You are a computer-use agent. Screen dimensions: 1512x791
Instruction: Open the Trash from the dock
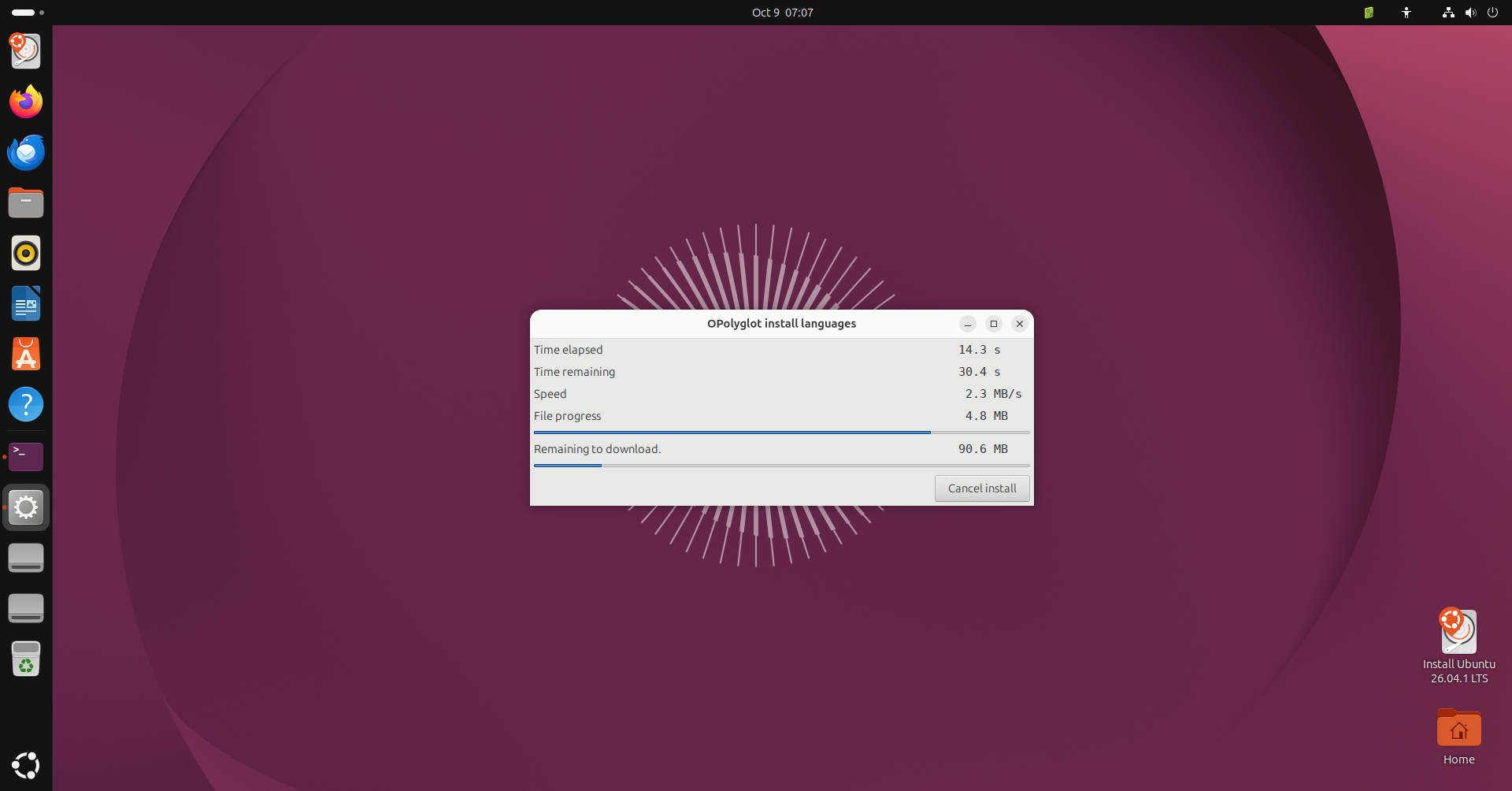tap(26, 659)
